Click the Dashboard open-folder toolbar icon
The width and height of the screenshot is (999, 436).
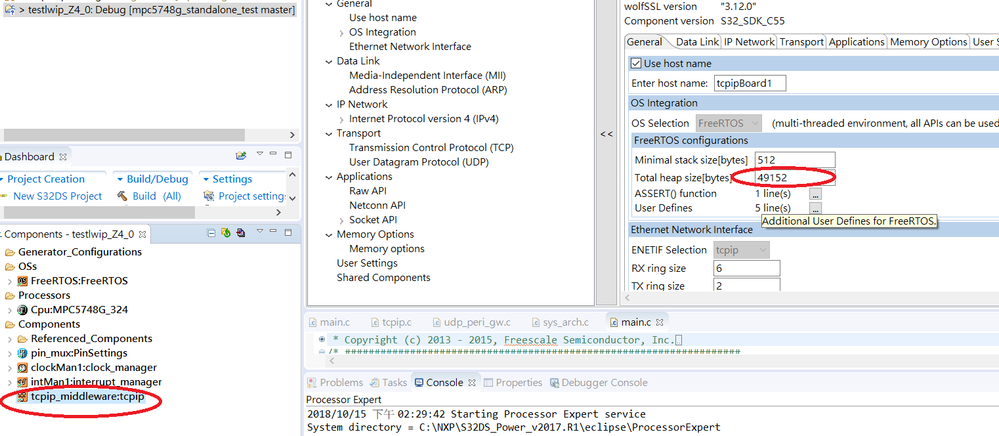(241, 156)
